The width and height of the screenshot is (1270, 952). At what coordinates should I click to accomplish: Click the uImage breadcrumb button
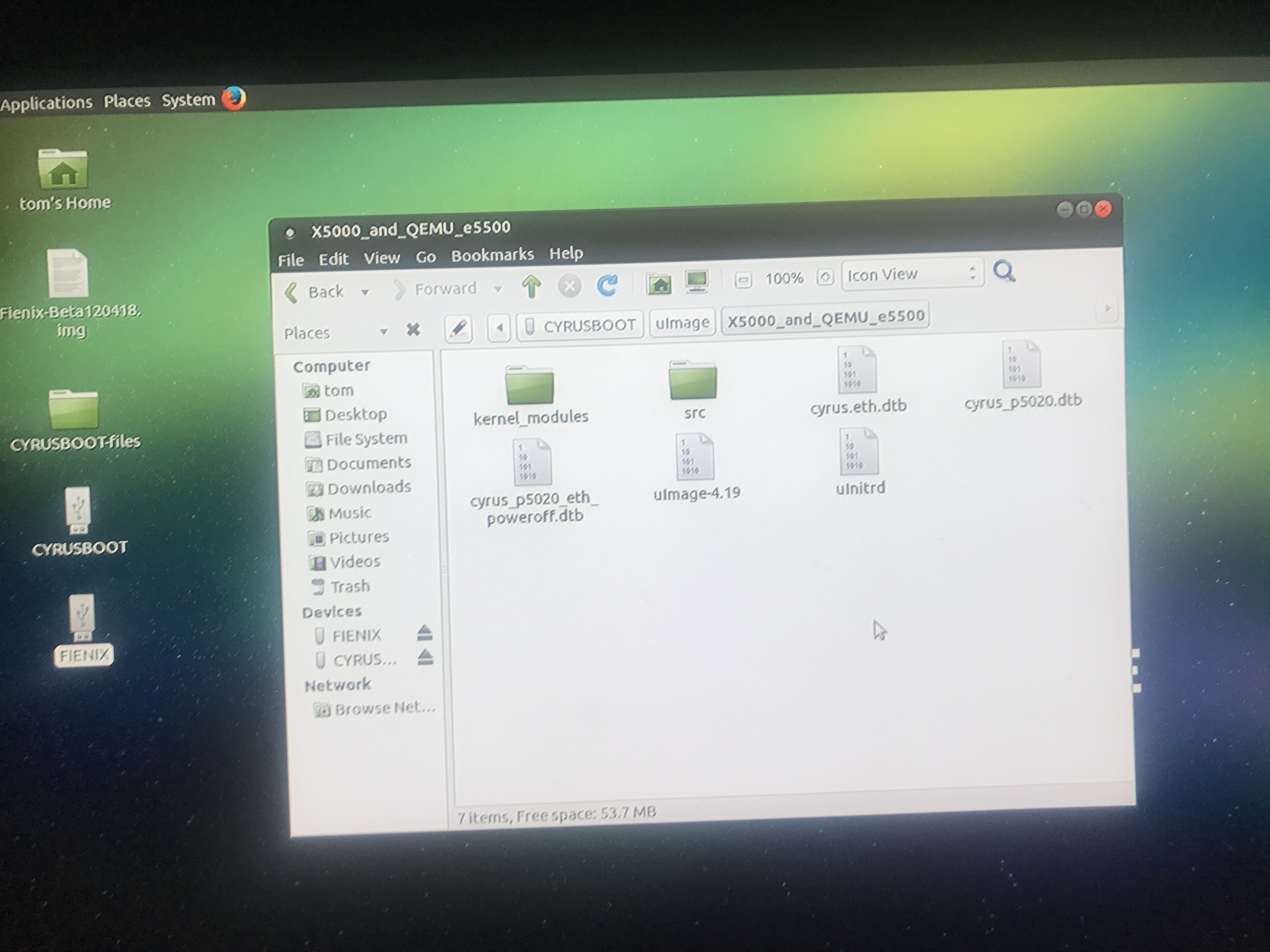point(682,323)
